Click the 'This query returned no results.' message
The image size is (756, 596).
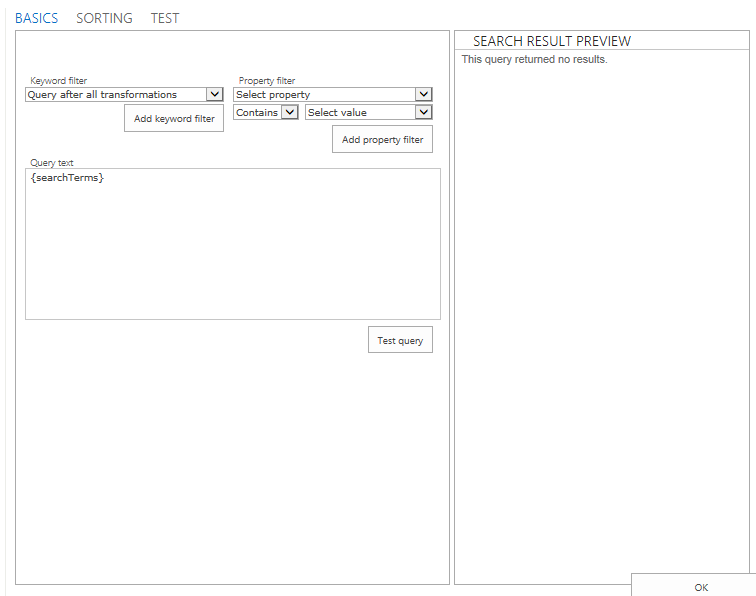[534, 59]
